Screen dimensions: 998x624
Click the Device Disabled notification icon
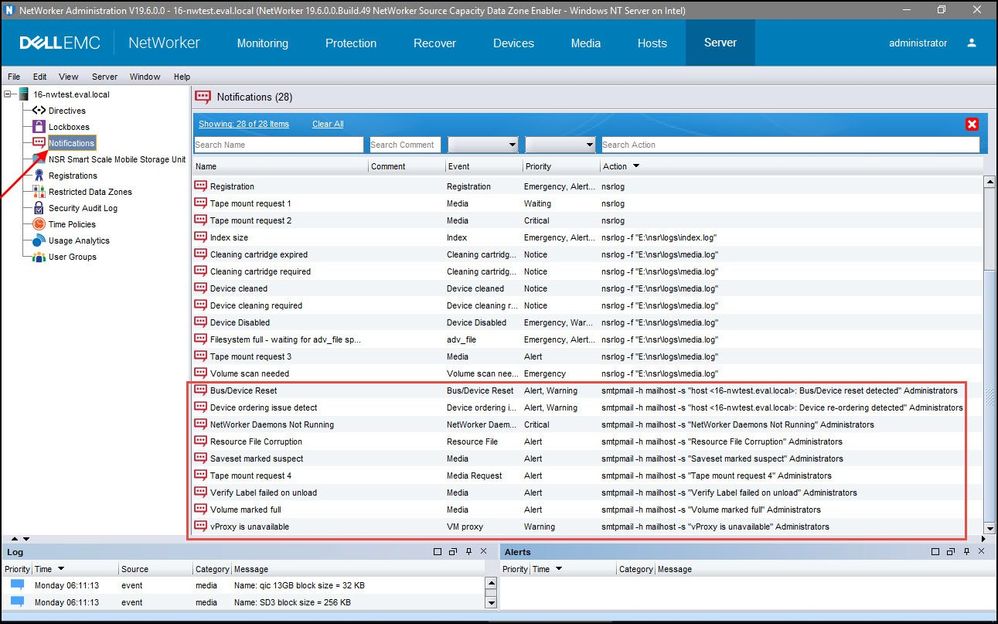[x=200, y=322]
